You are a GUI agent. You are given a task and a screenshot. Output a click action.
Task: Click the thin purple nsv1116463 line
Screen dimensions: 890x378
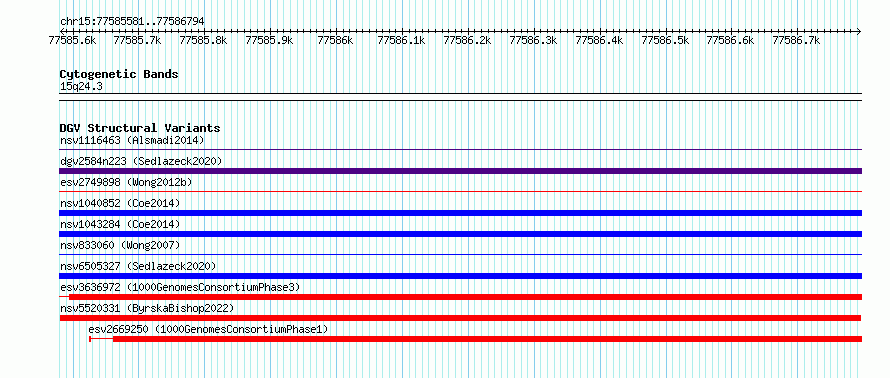click(x=460, y=150)
